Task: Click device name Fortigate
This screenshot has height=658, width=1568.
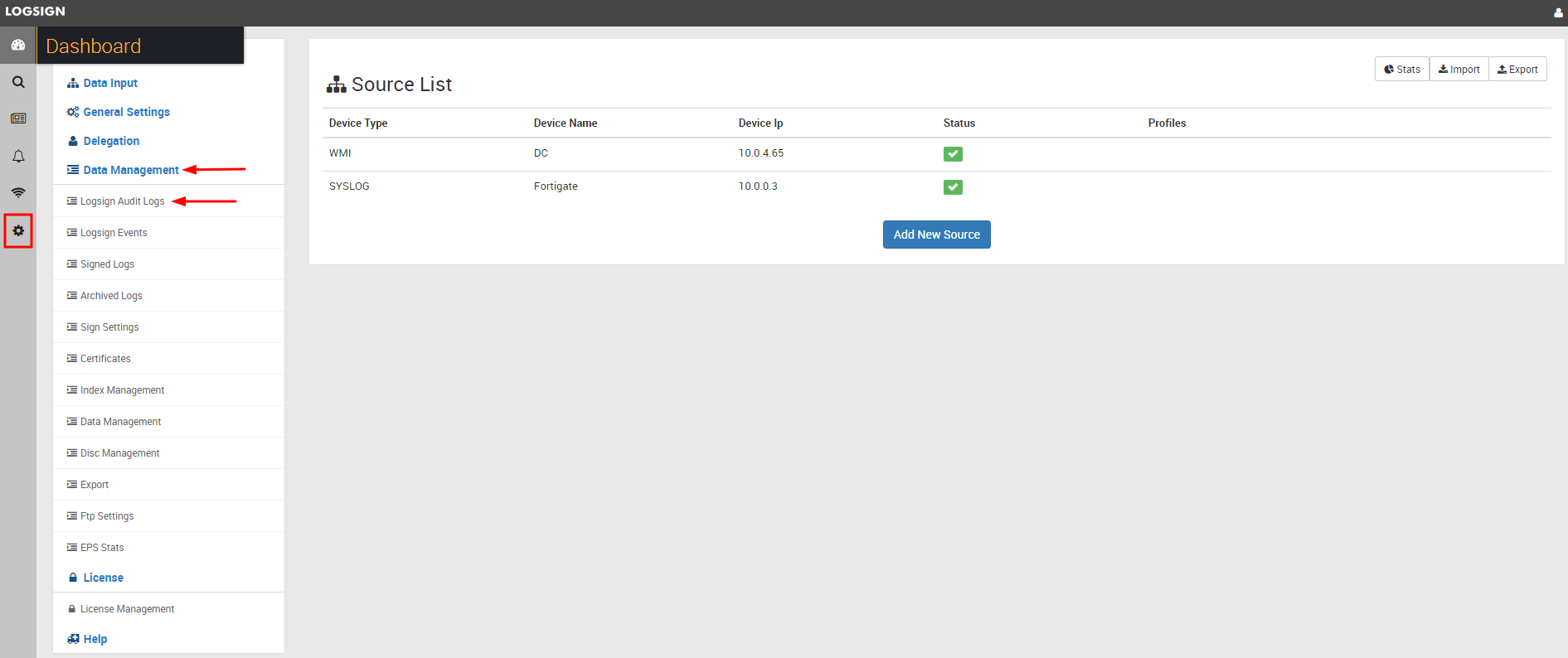Action: click(x=556, y=186)
